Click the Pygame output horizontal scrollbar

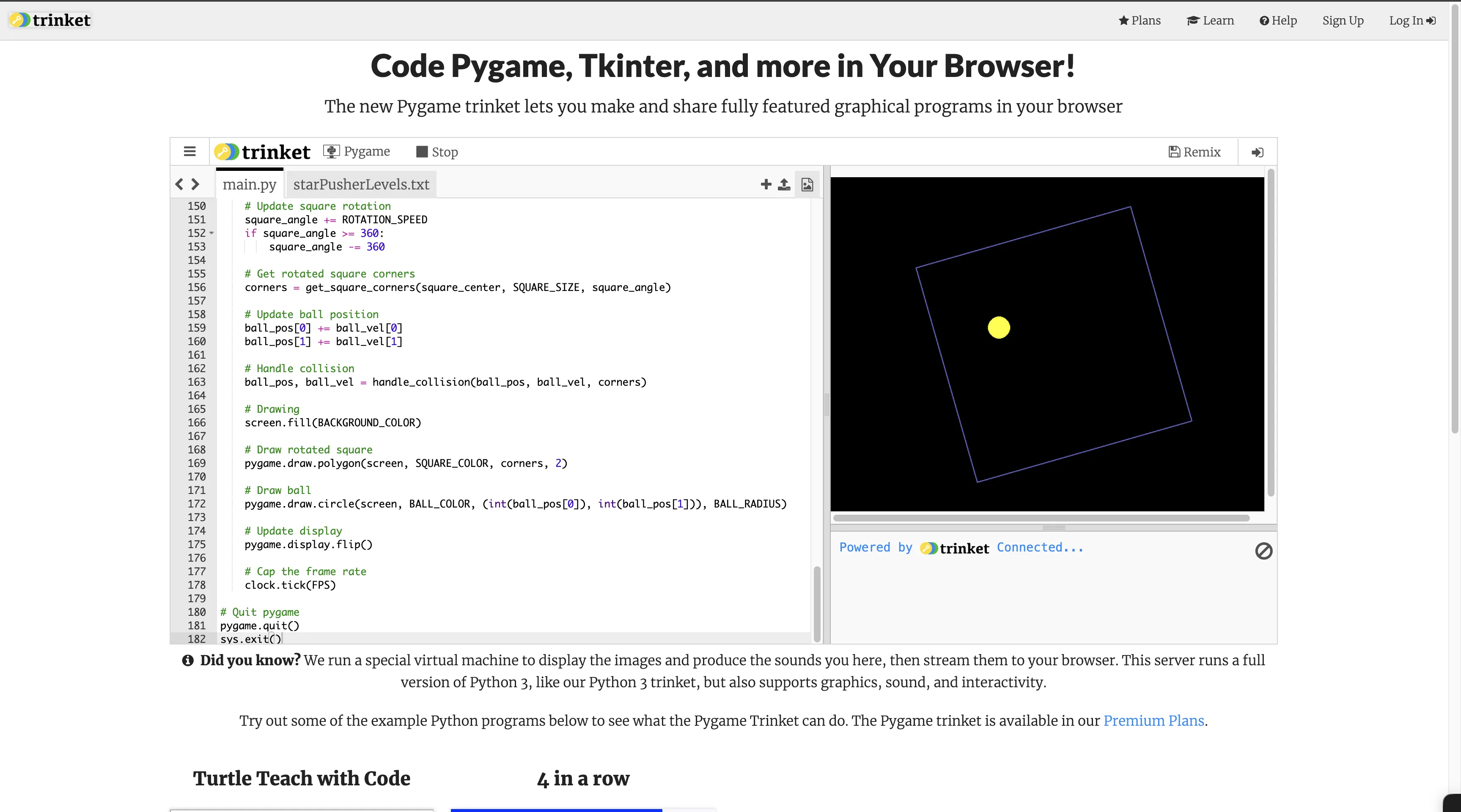[x=1041, y=518]
